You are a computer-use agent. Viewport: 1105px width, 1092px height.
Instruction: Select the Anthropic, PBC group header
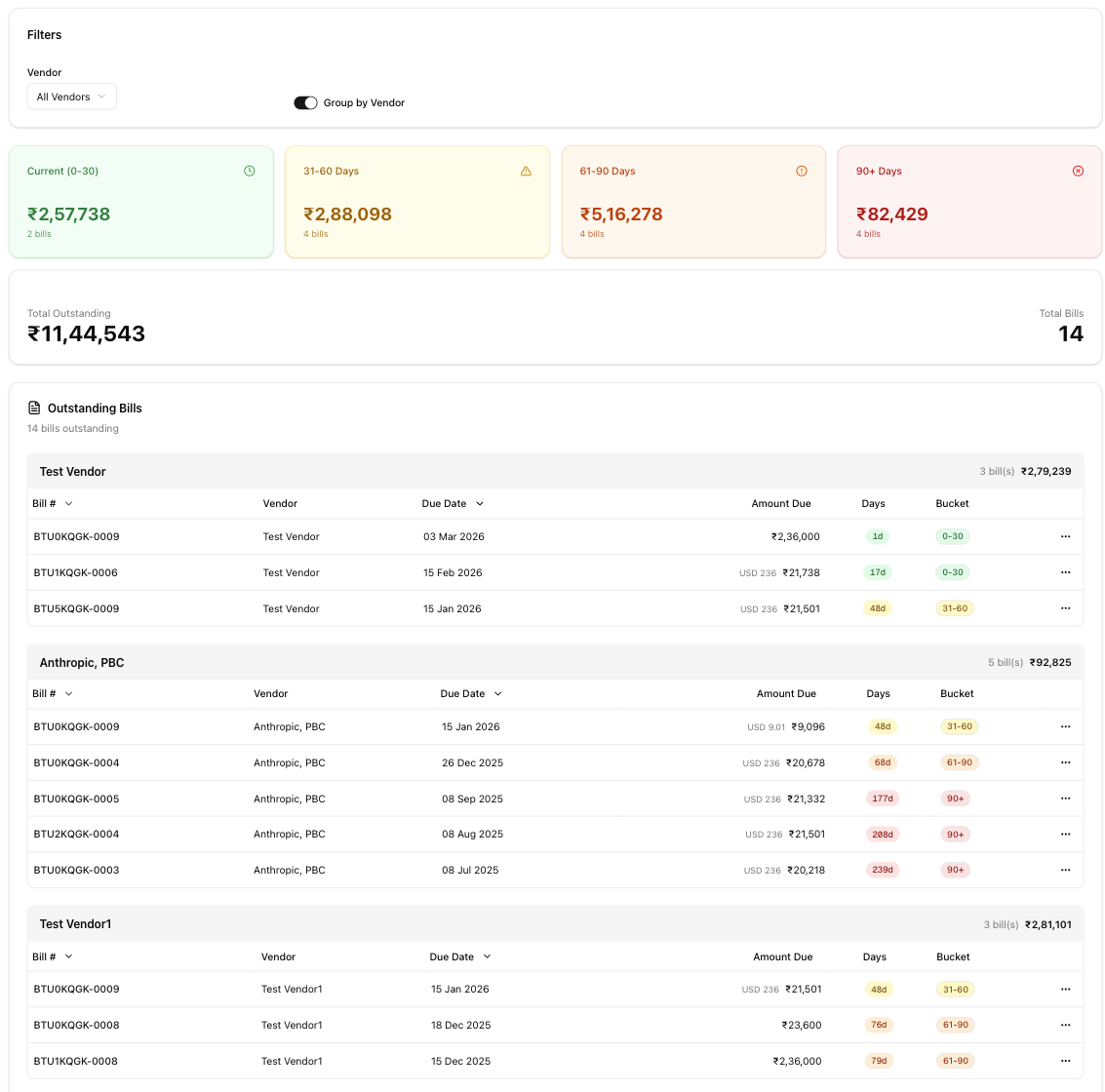click(x=82, y=662)
